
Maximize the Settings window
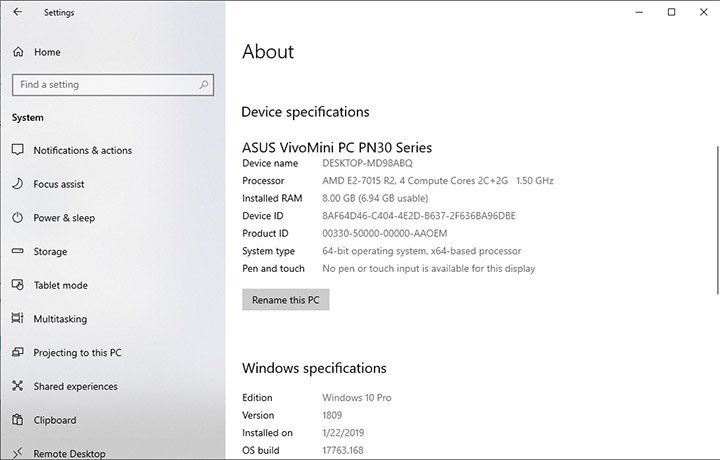[x=671, y=12]
